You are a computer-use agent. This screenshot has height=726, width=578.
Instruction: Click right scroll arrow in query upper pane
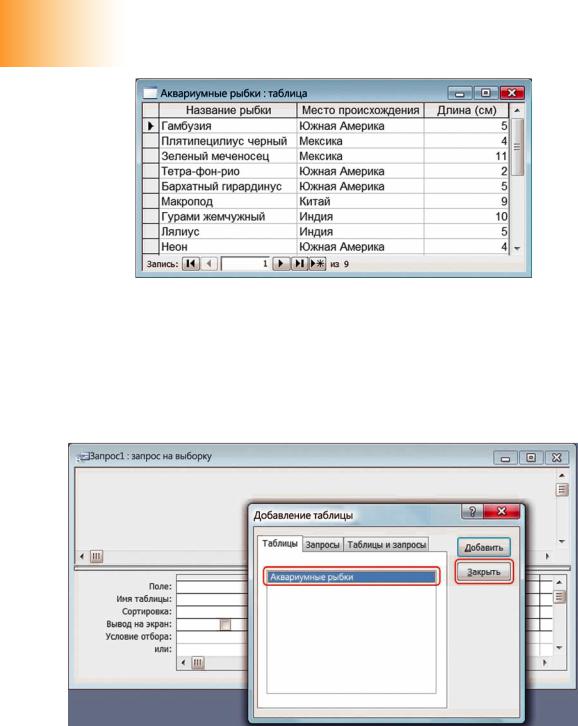point(547,556)
